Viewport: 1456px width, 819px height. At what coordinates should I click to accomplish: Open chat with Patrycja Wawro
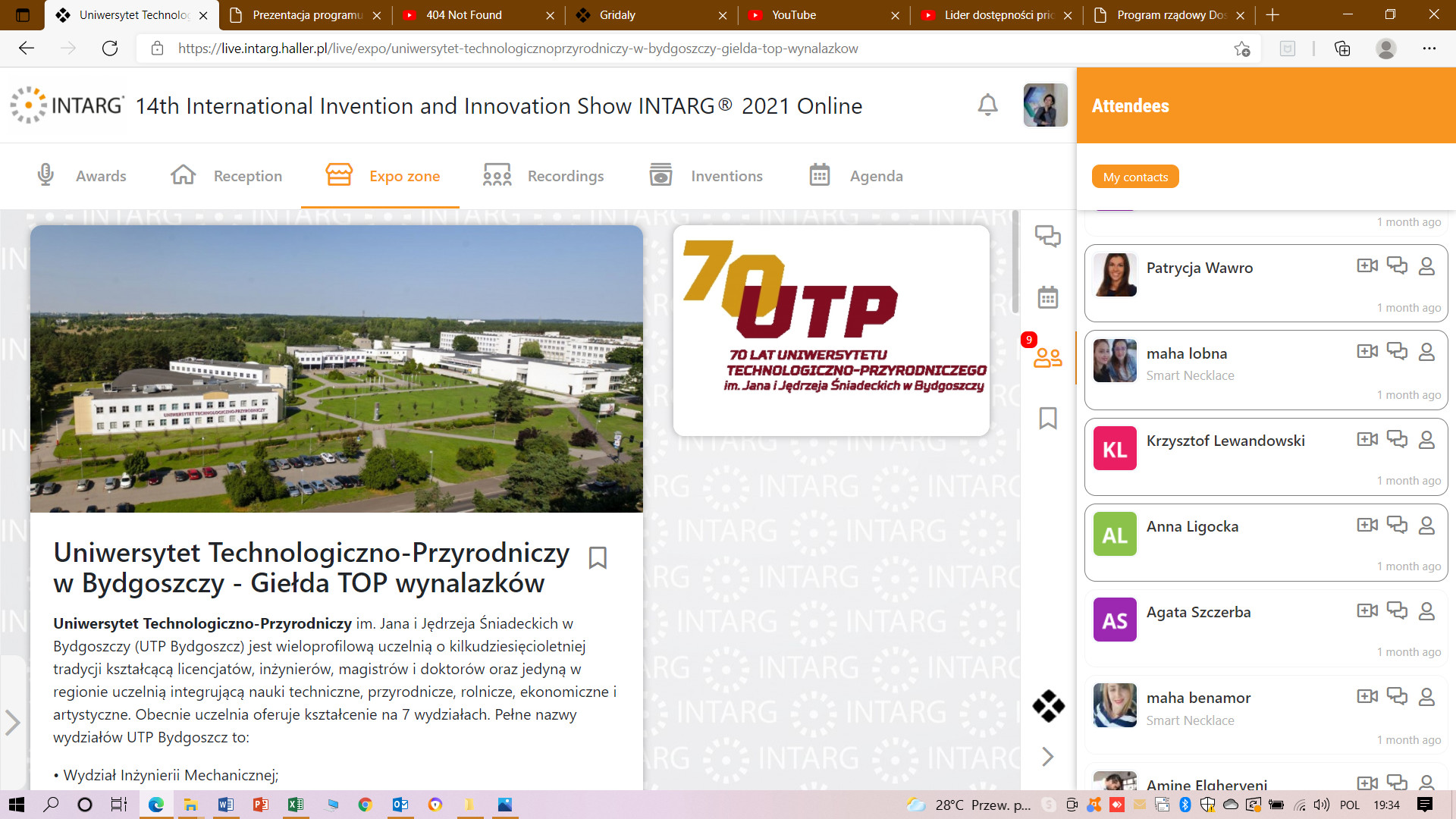[1397, 265]
